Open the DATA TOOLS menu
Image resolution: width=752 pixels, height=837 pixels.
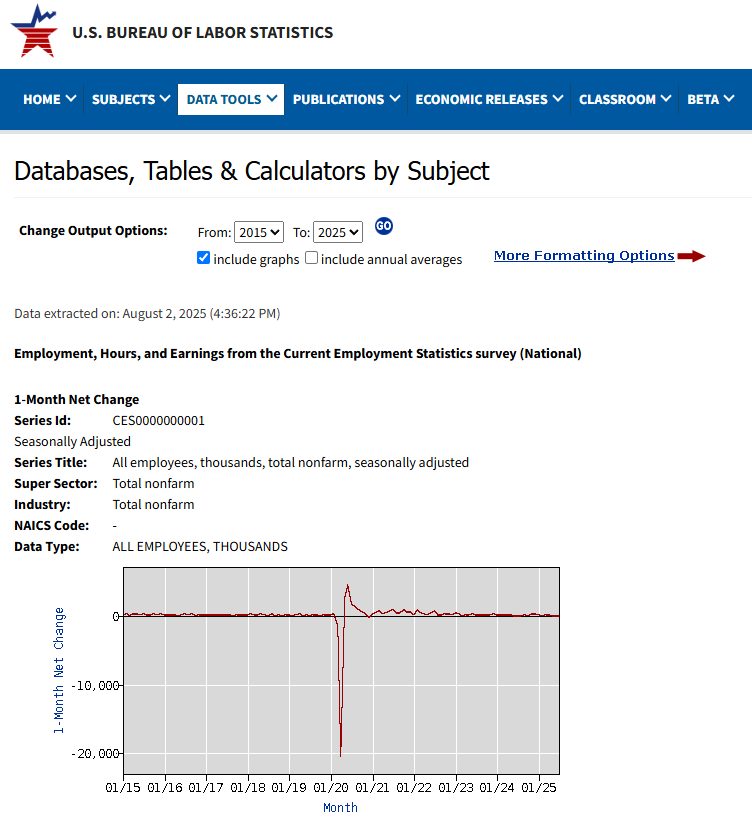pyautogui.click(x=231, y=99)
